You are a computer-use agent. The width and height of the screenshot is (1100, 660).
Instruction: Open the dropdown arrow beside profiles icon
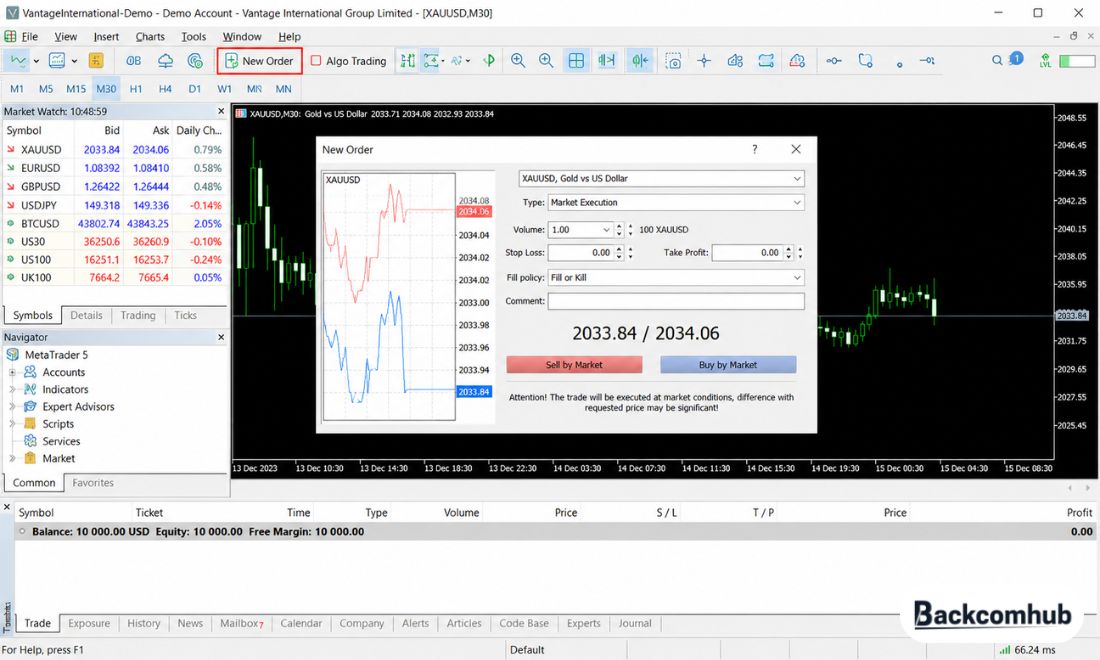(74, 61)
